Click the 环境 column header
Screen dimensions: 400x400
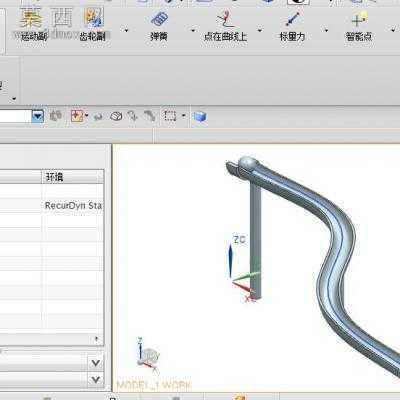coord(72,177)
